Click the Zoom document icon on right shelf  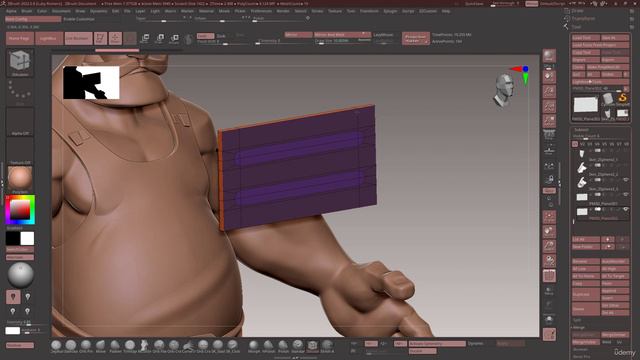549,91
